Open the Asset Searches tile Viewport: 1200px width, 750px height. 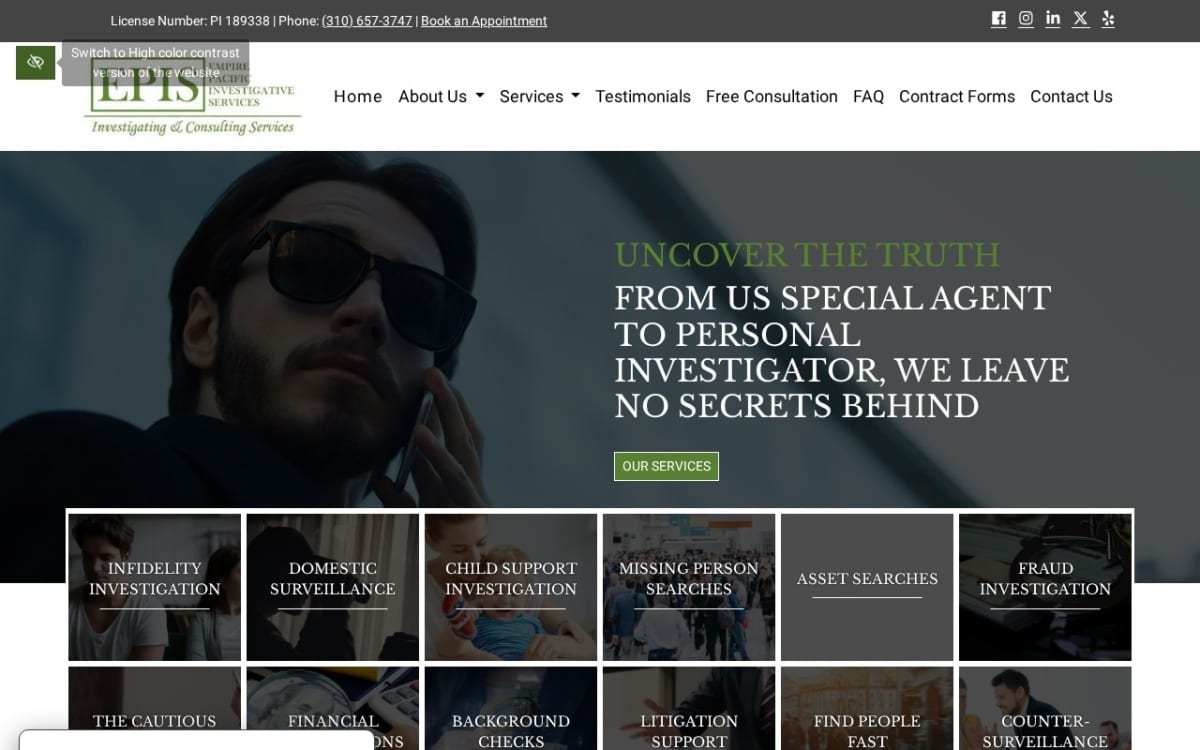(867, 587)
